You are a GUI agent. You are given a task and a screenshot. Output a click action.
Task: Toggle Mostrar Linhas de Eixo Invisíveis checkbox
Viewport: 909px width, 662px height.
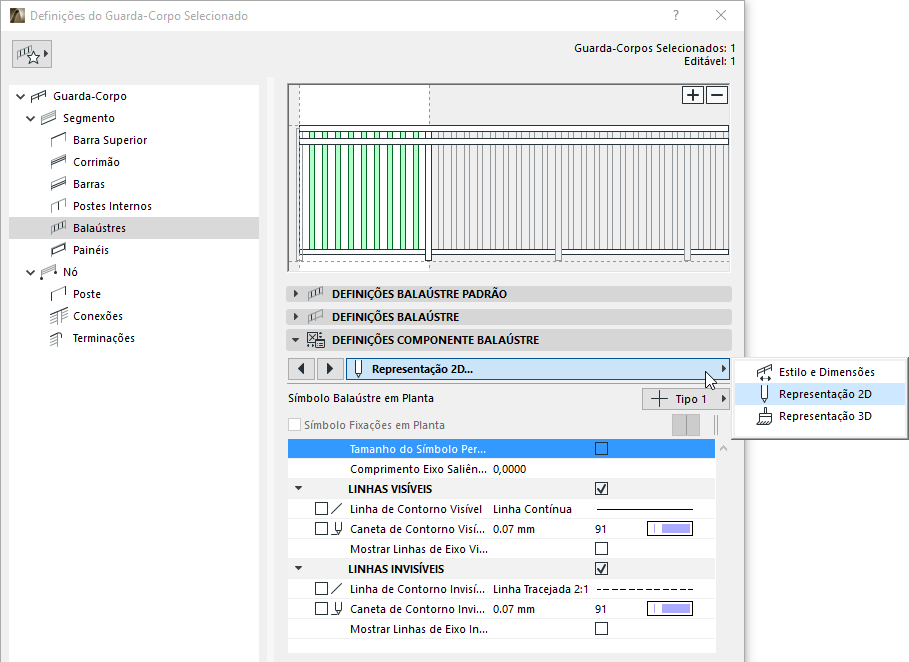(602, 628)
